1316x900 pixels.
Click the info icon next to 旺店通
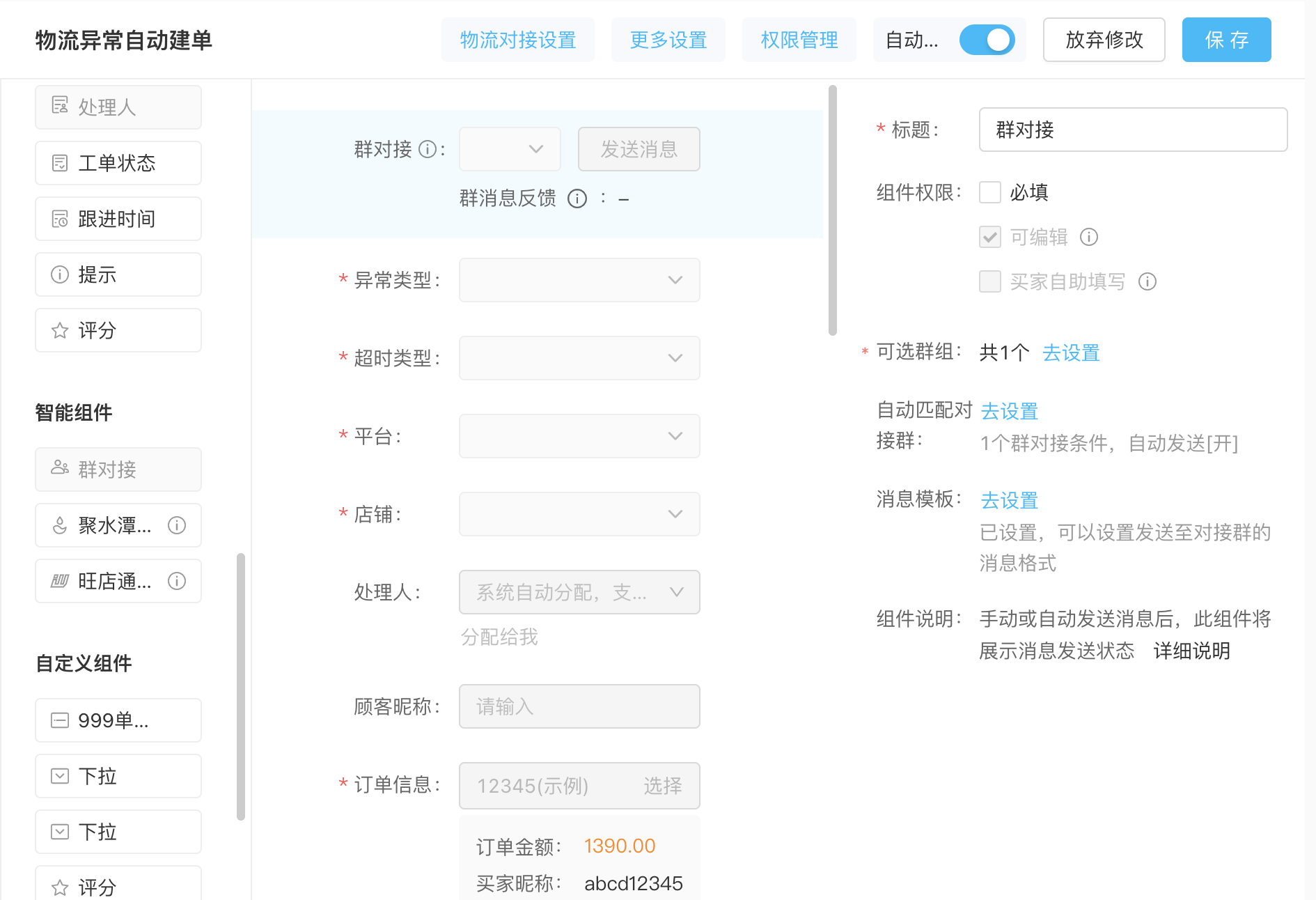tap(177, 581)
